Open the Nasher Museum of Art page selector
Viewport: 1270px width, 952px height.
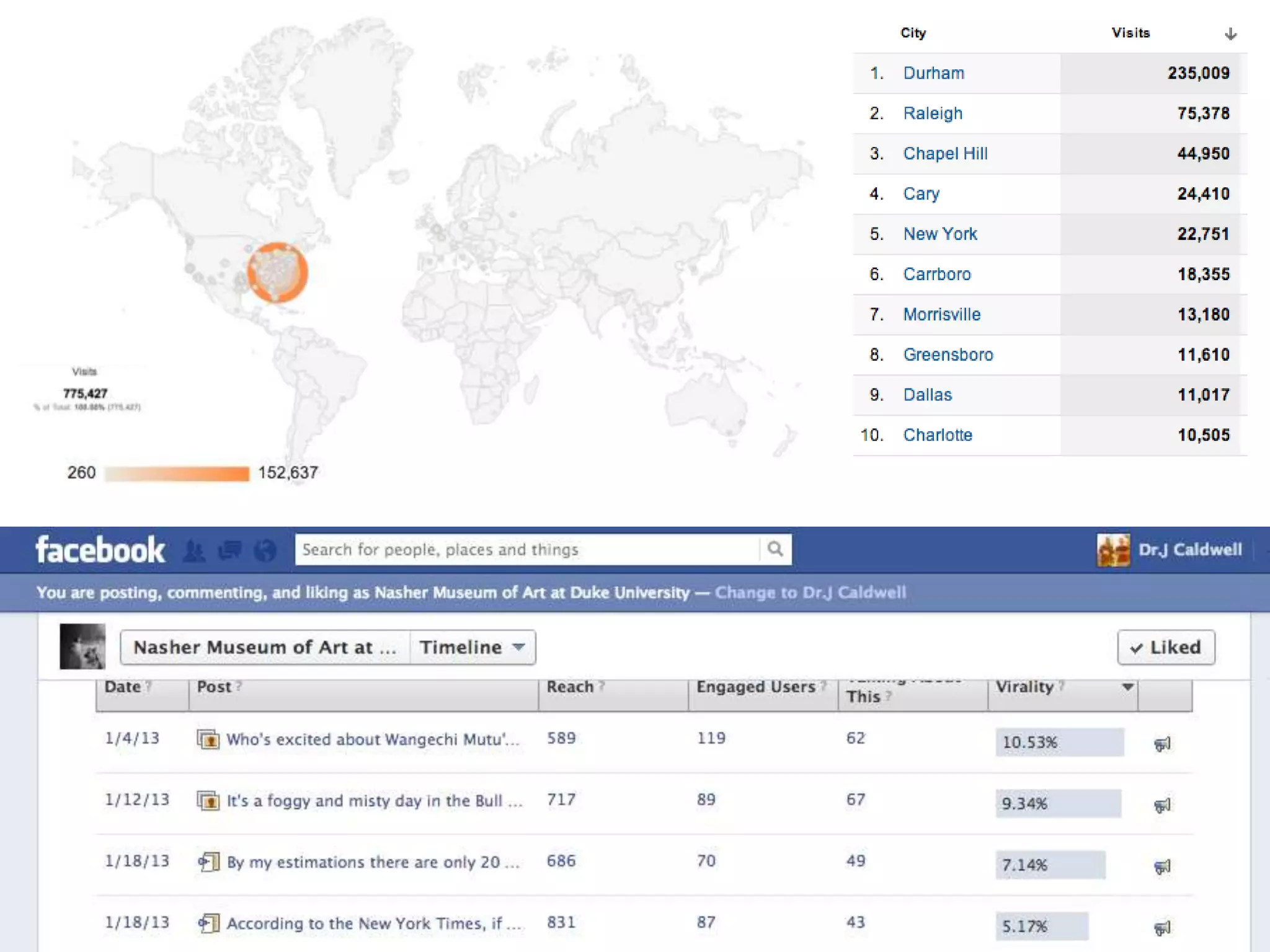click(265, 647)
